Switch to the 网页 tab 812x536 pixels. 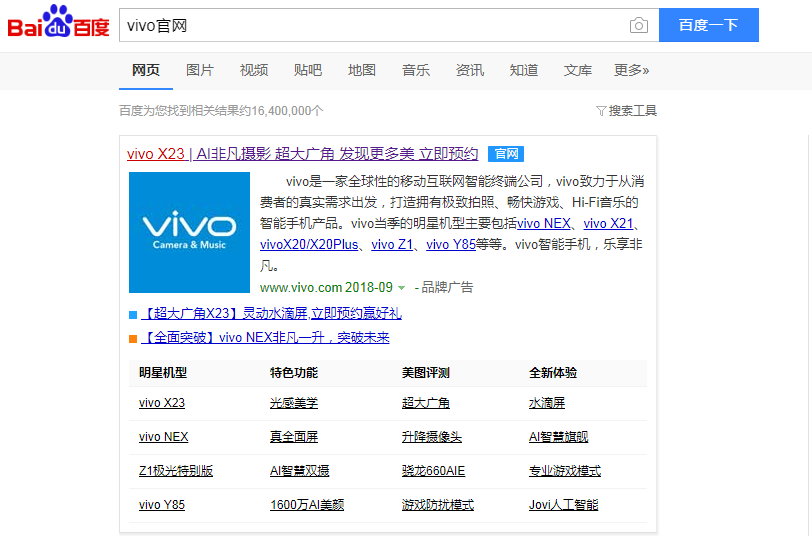pyautogui.click(x=146, y=70)
